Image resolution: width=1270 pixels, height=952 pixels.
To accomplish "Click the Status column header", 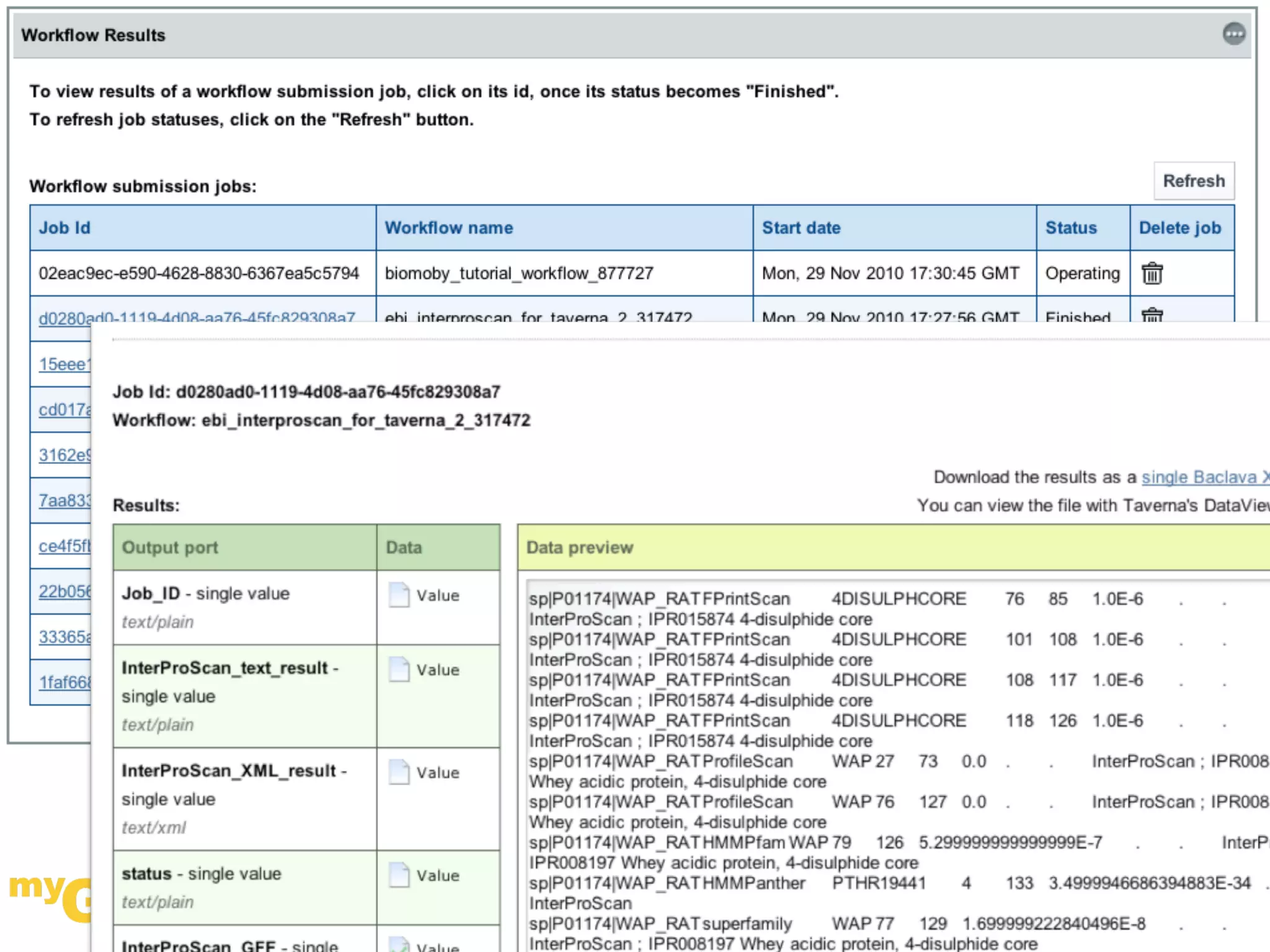I will coord(1071,228).
